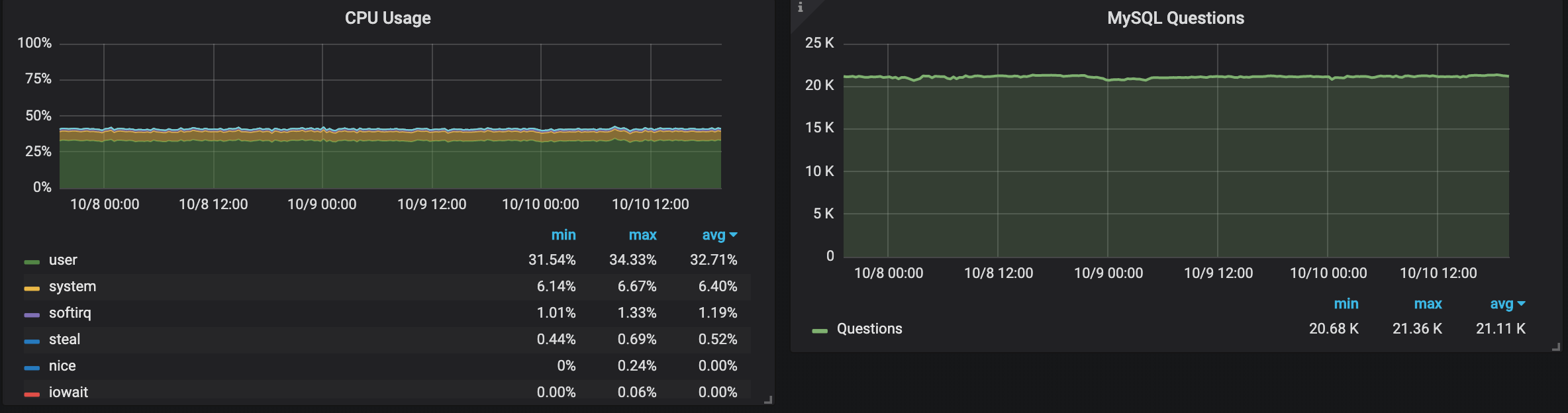Toggle the user series in the CPU legend
The height and width of the screenshot is (413, 1568).
[x=63, y=260]
